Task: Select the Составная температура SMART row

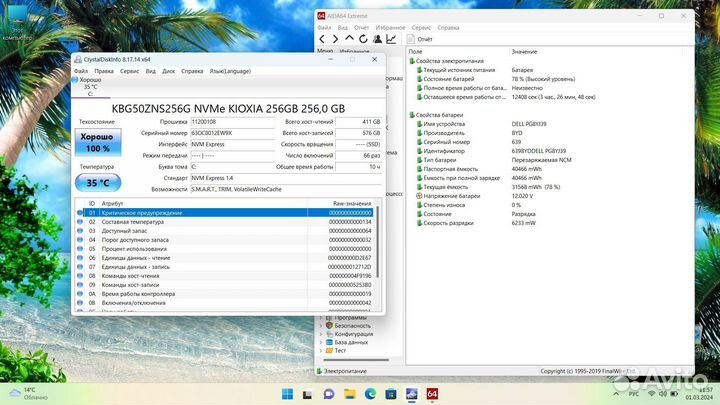Action: pyautogui.click(x=225, y=222)
